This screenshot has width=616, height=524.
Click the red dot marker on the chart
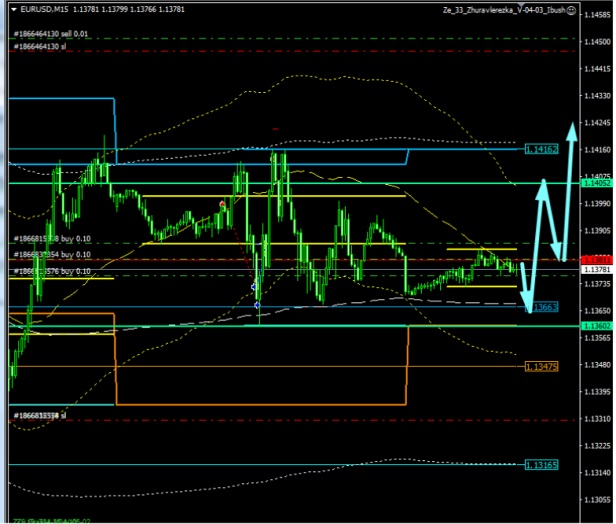pyautogui.click(x=222, y=204)
